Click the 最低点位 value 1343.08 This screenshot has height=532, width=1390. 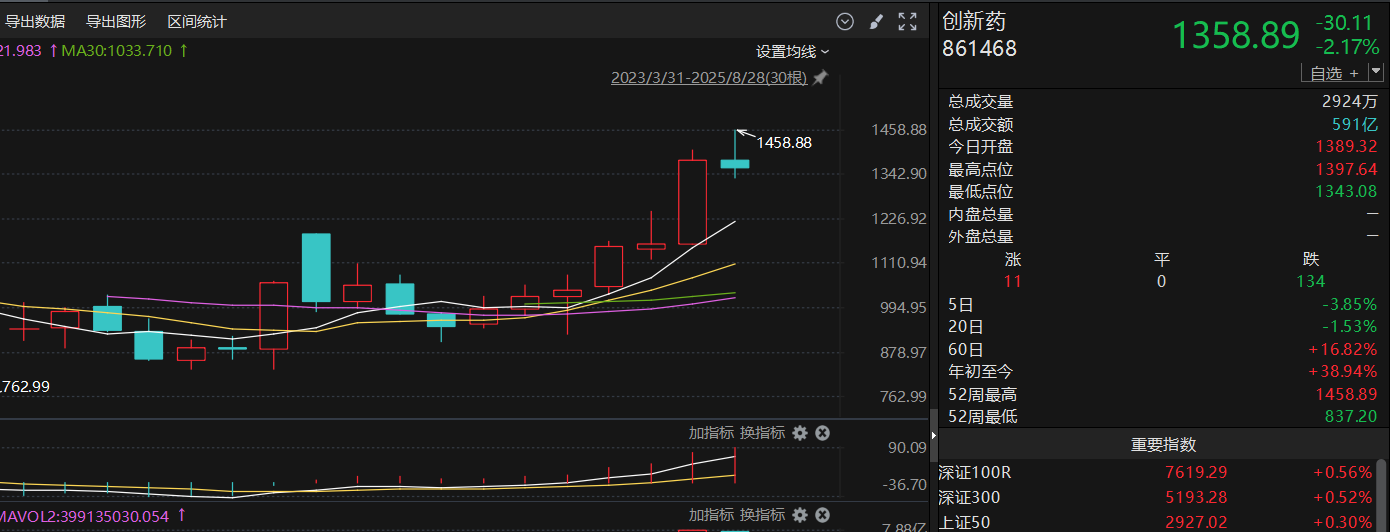coord(1346,192)
